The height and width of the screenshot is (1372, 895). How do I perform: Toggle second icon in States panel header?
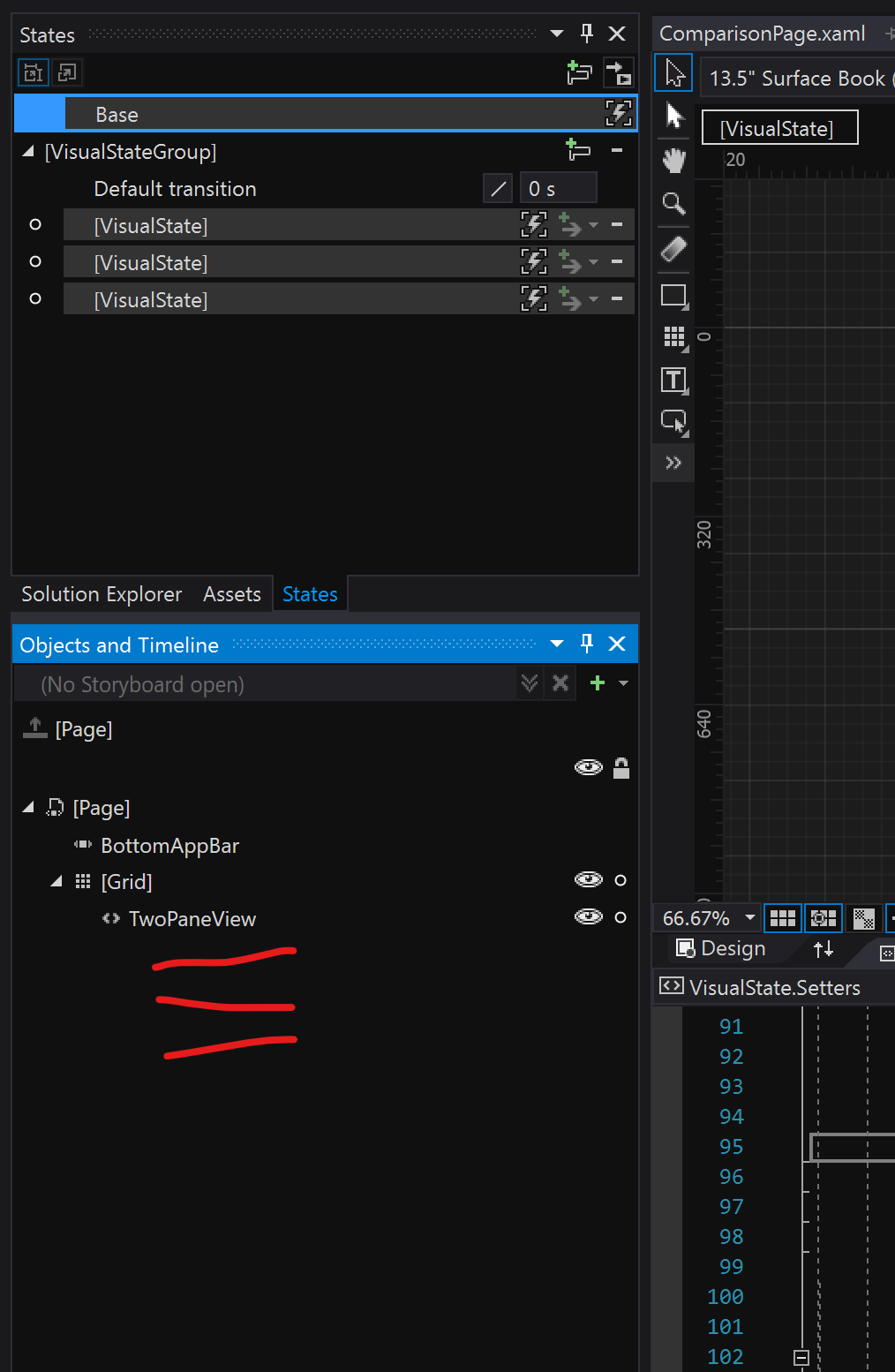coord(67,72)
